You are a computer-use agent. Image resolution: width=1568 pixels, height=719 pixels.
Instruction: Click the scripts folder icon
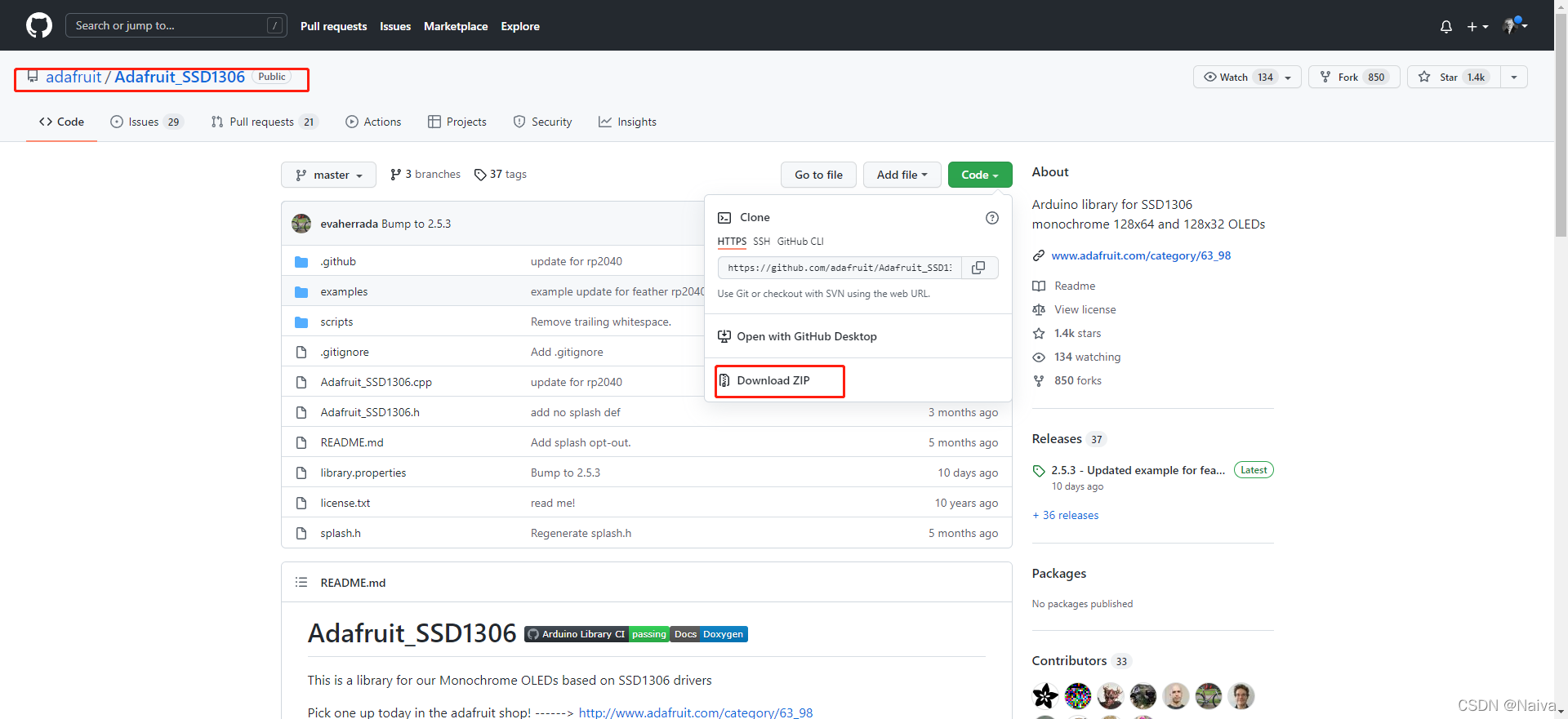click(301, 322)
